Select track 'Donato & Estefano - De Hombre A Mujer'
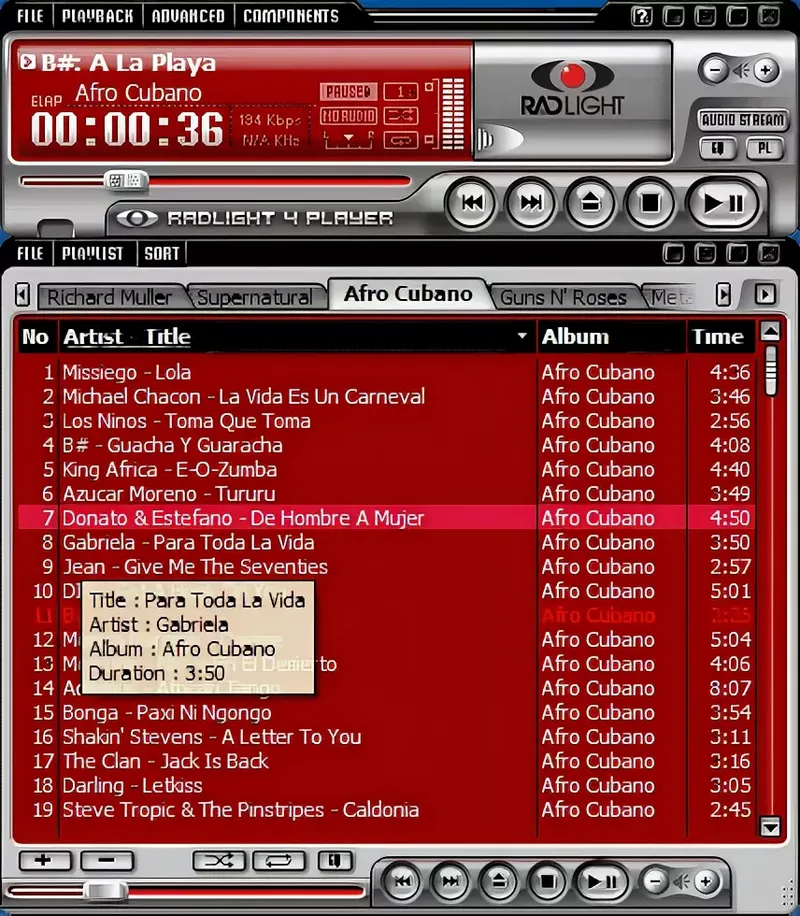The image size is (800, 916). (x=386, y=518)
